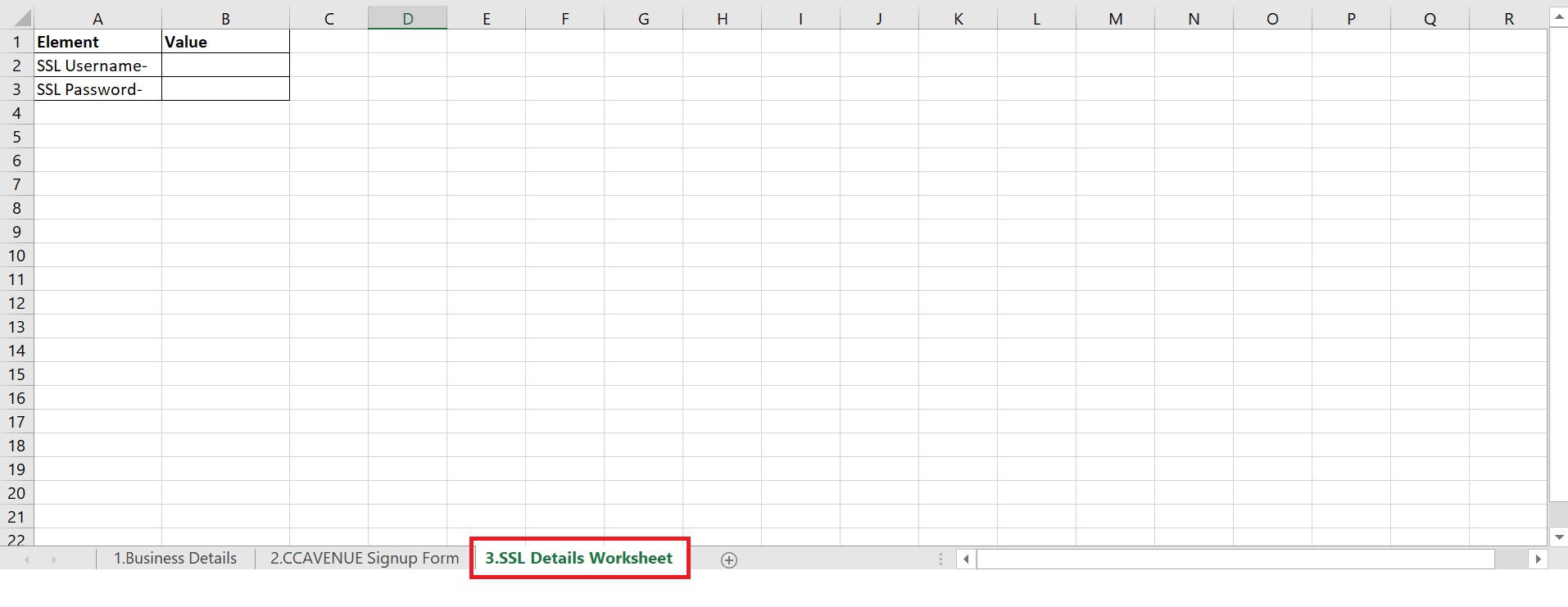Image resolution: width=1568 pixels, height=607 pixels.
Task: Add a new sheet with plus icon
Action: coord(728,560)
